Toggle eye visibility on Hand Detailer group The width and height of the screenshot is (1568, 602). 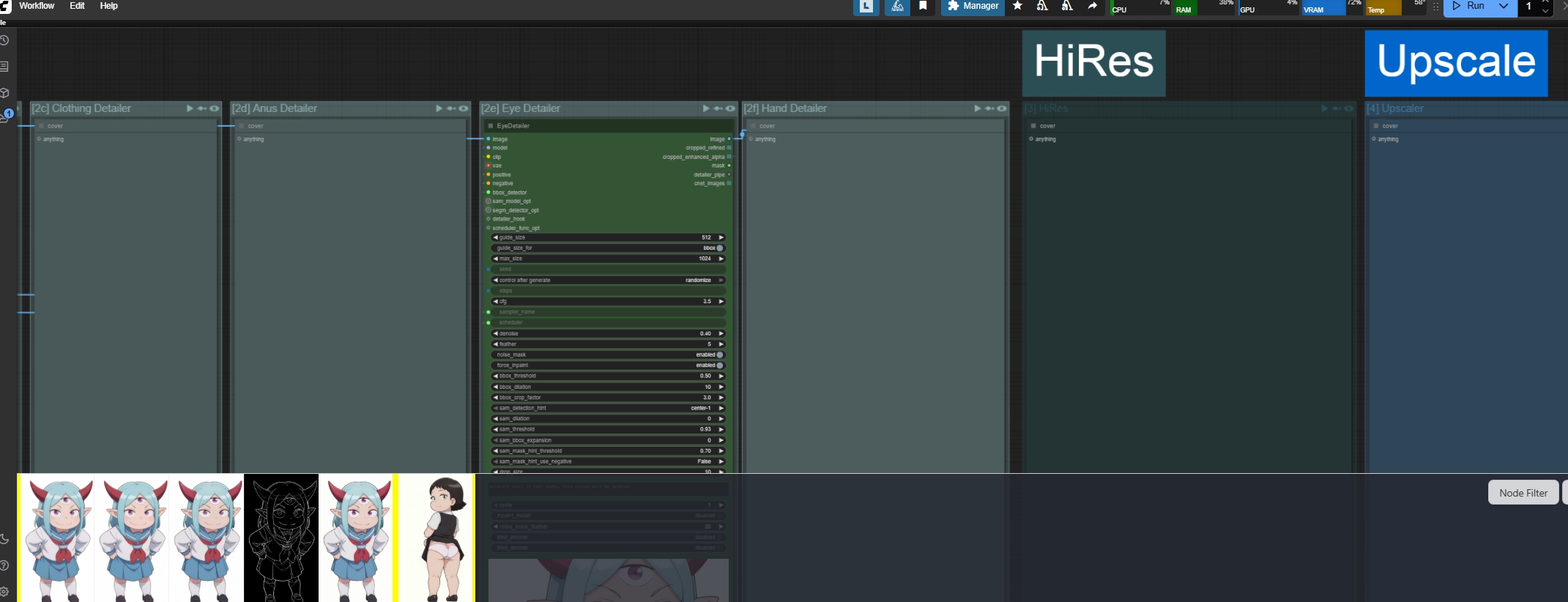coord(1002,108)
